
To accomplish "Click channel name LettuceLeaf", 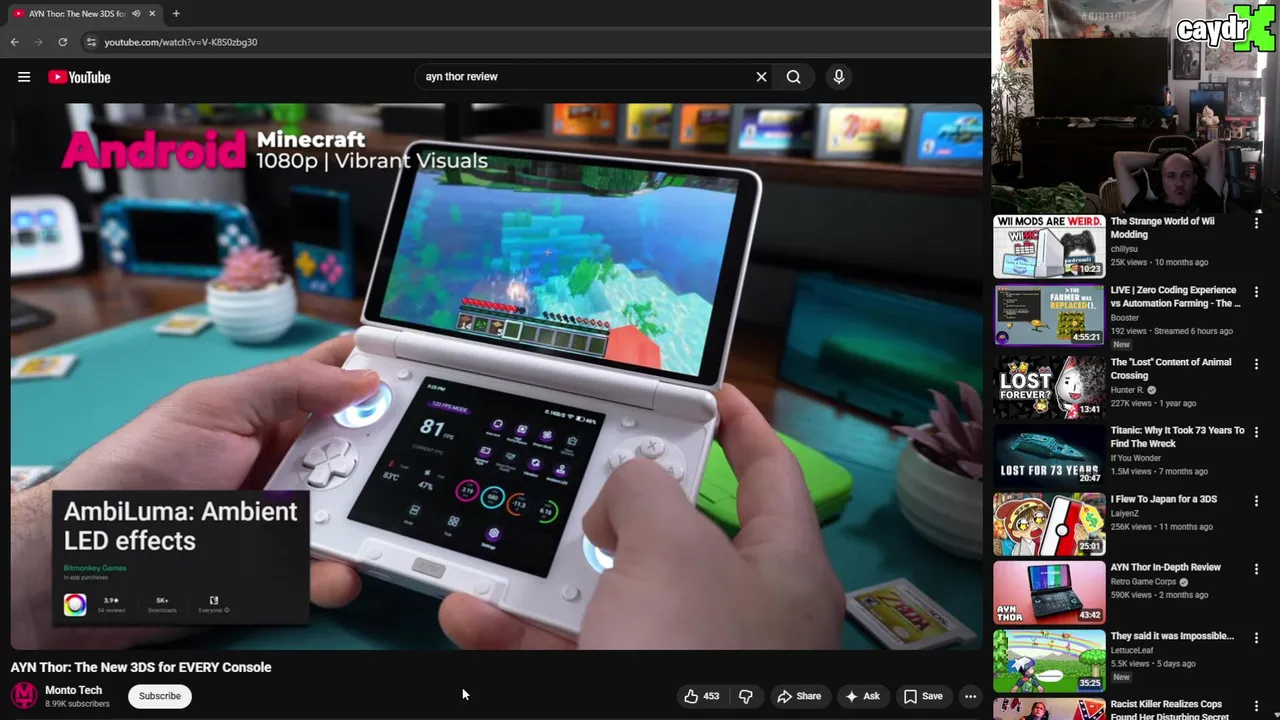I will tap(1132, 650).
